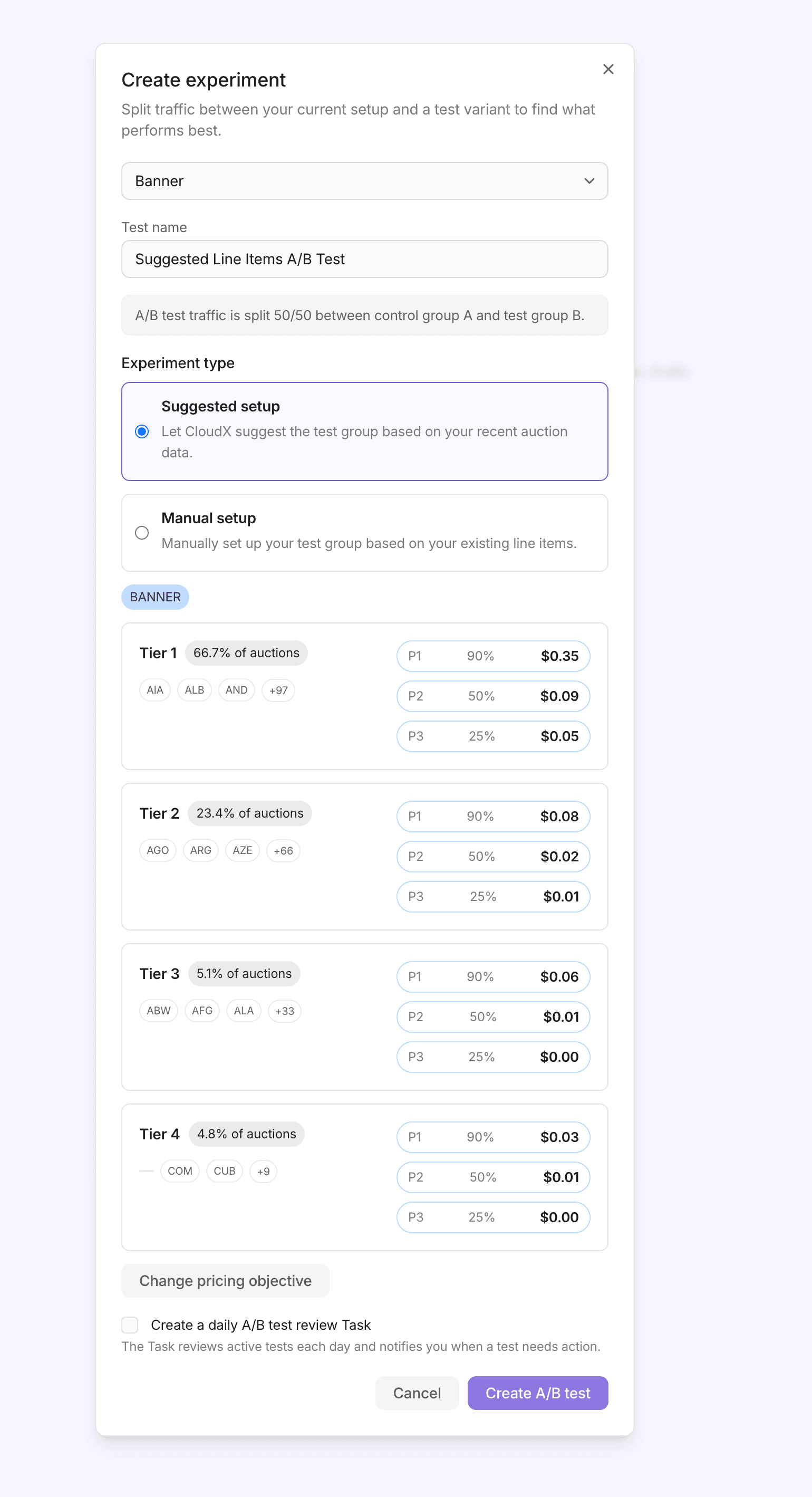Click Tier 1 P1 $0.35 price row
This screenshot has width=812, height=1497.
point(493,656)
